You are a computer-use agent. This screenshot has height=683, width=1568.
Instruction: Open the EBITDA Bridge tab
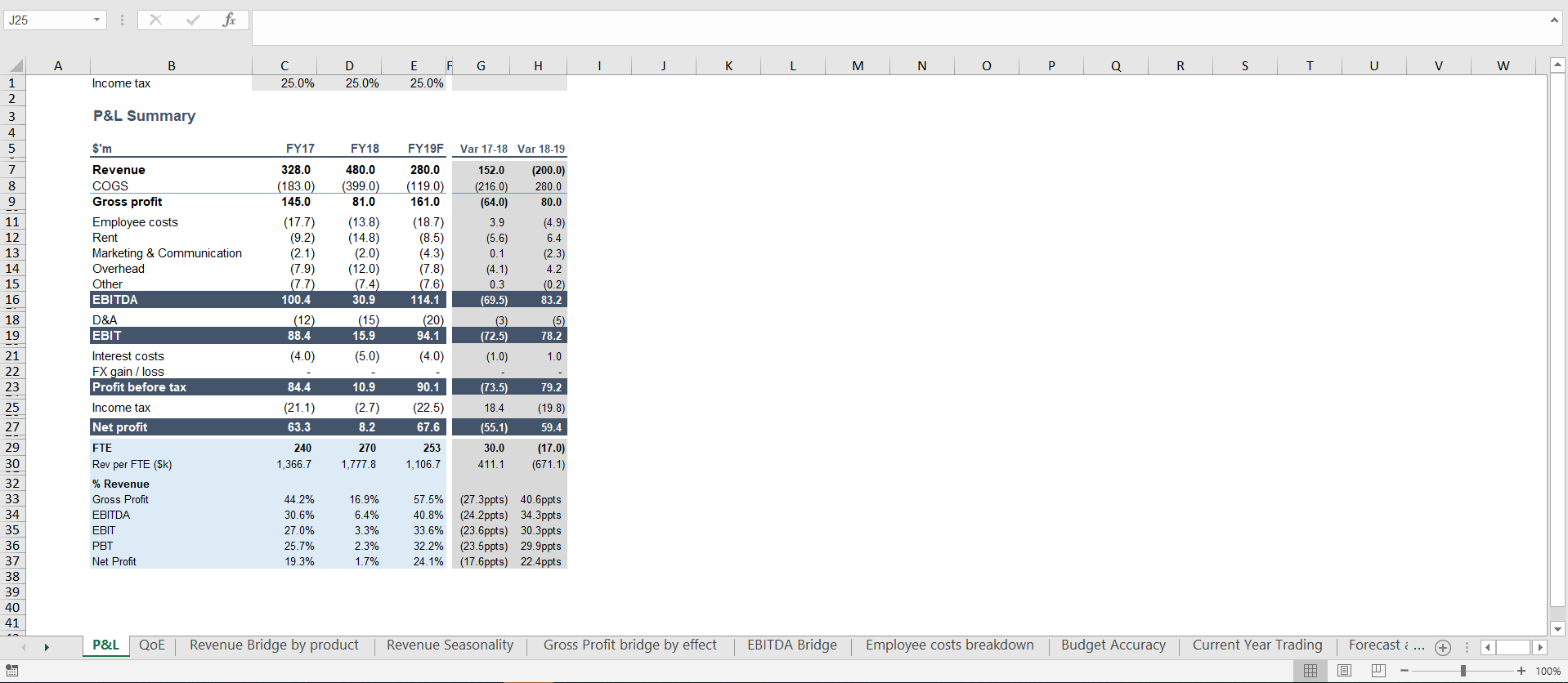pos(792,645)
